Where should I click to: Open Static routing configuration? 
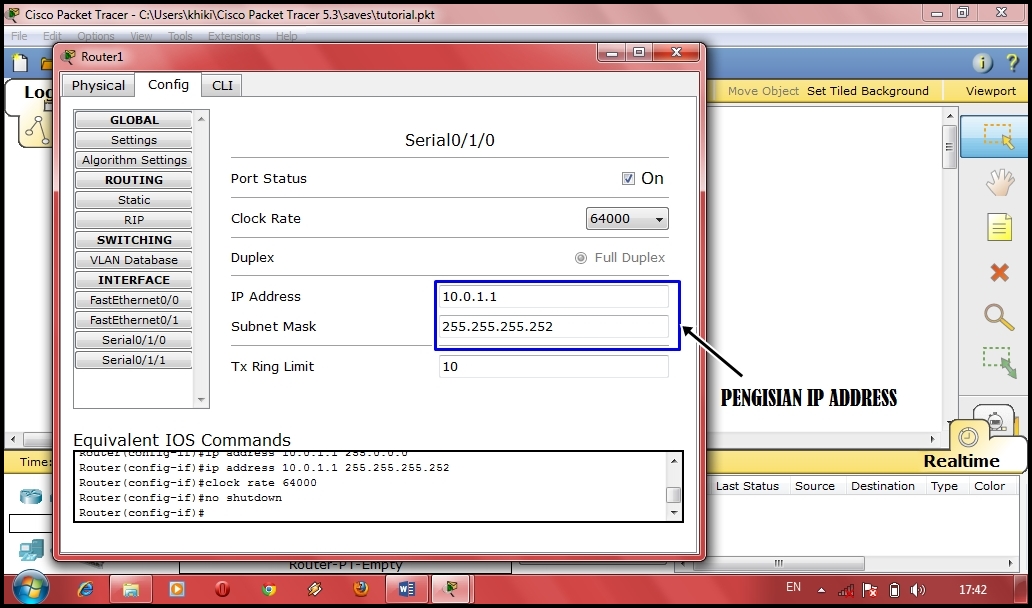coord(134,200)
